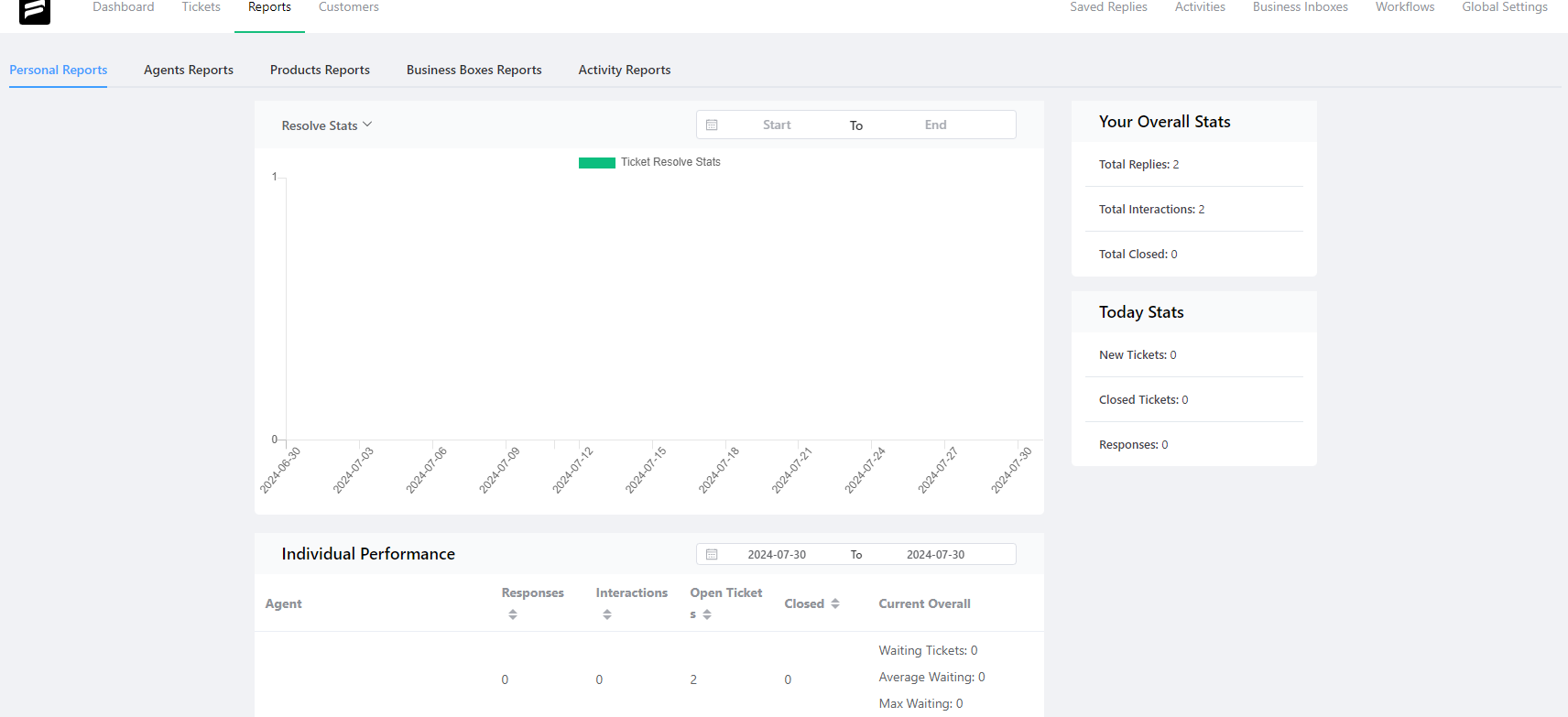The image size is (1568, 717).
Task: Click the End date field in Resolve Stats
Action: tap(935, 125)
